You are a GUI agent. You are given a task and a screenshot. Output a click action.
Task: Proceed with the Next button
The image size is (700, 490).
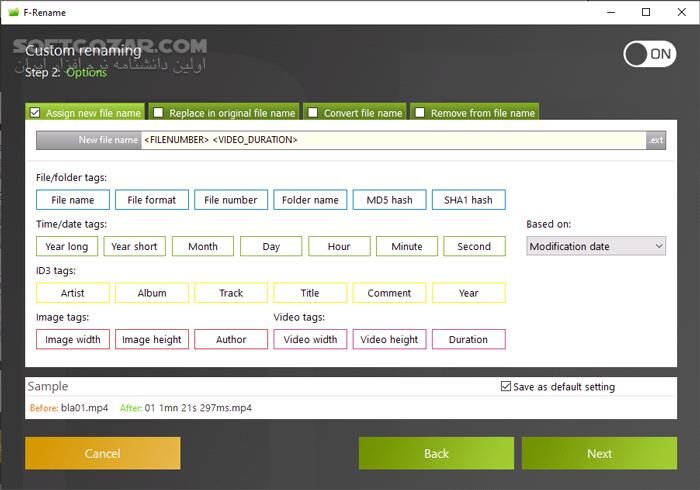[x=599, y=453]
